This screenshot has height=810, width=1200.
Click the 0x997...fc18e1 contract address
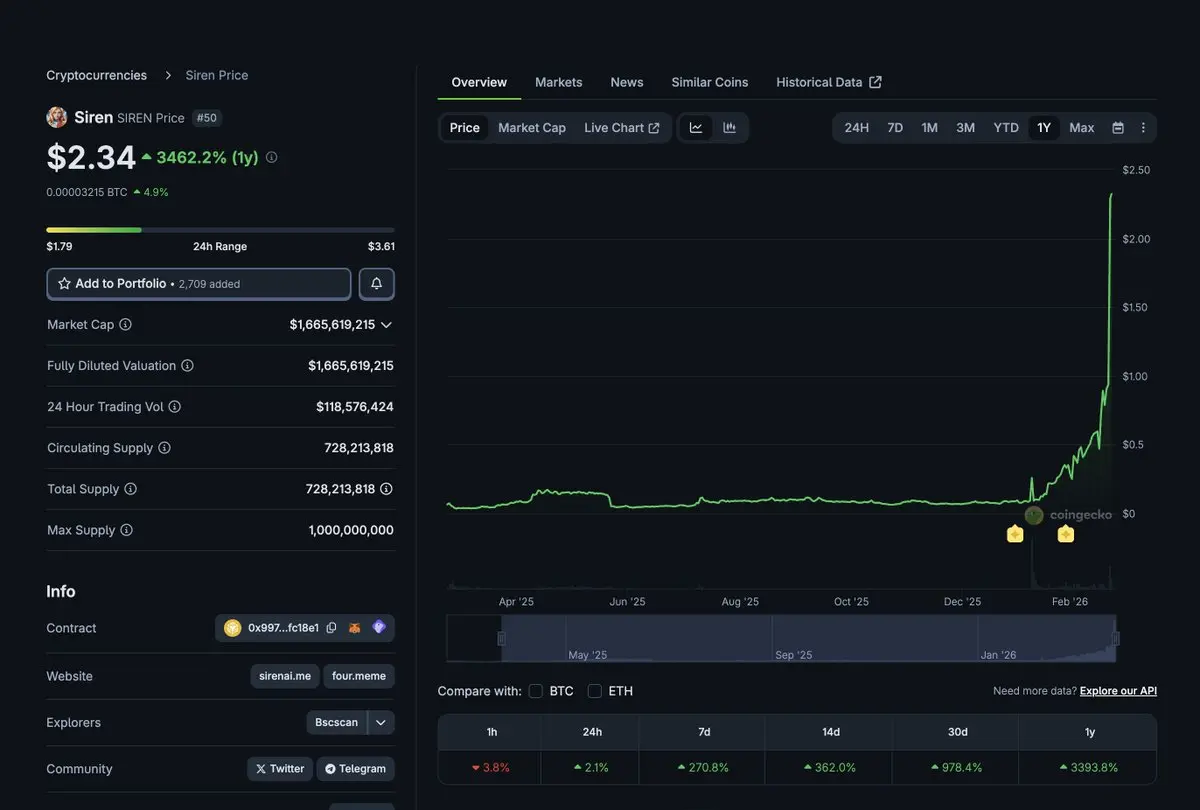point(283,628)
